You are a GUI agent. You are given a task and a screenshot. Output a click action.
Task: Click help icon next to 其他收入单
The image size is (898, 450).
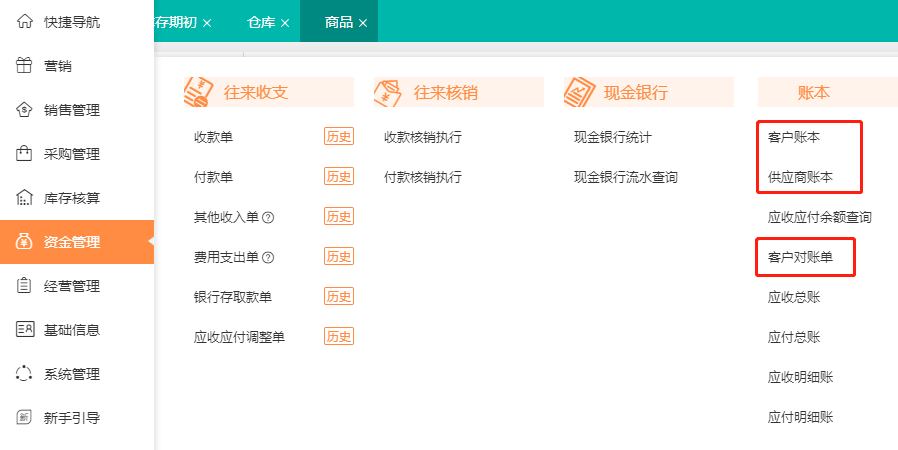(268, 217)
